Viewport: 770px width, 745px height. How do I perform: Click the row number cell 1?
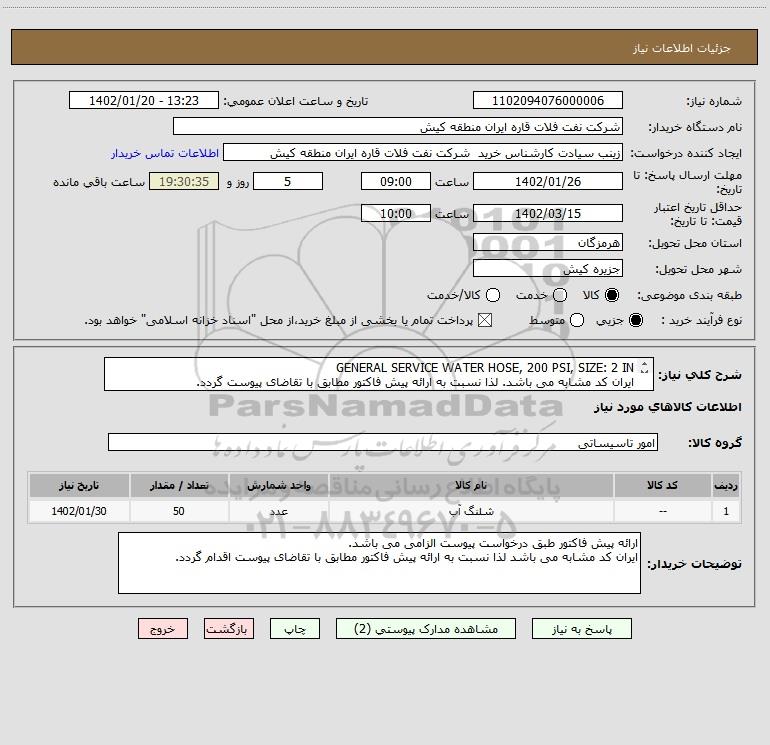pos(726,511)
